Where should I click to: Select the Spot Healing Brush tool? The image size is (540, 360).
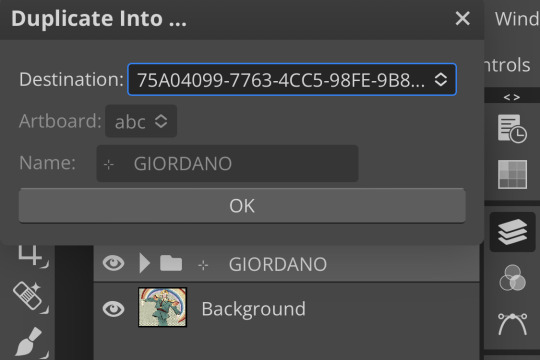pyautogui.click(x=31, y=297)
